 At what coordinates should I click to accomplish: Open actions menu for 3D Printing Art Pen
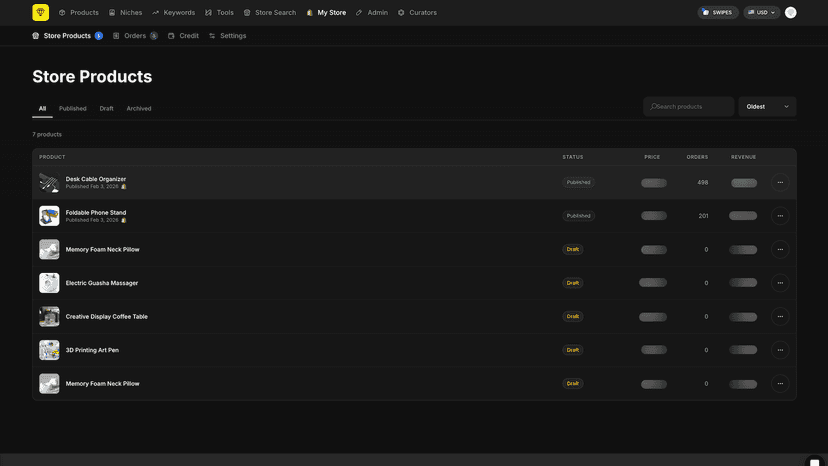(780, 350)
